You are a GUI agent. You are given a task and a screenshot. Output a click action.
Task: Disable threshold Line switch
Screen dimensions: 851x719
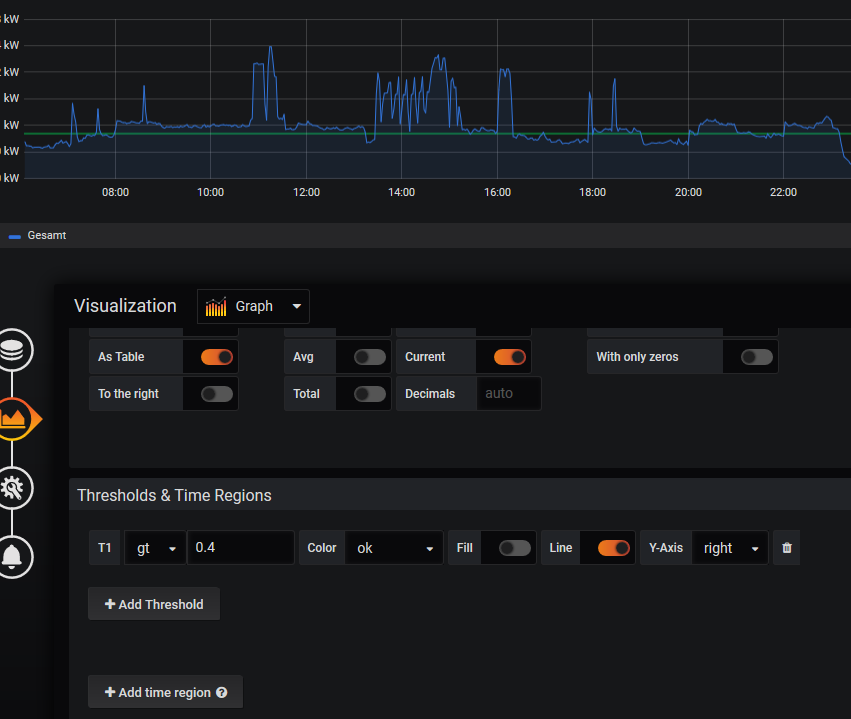[614, 548]
